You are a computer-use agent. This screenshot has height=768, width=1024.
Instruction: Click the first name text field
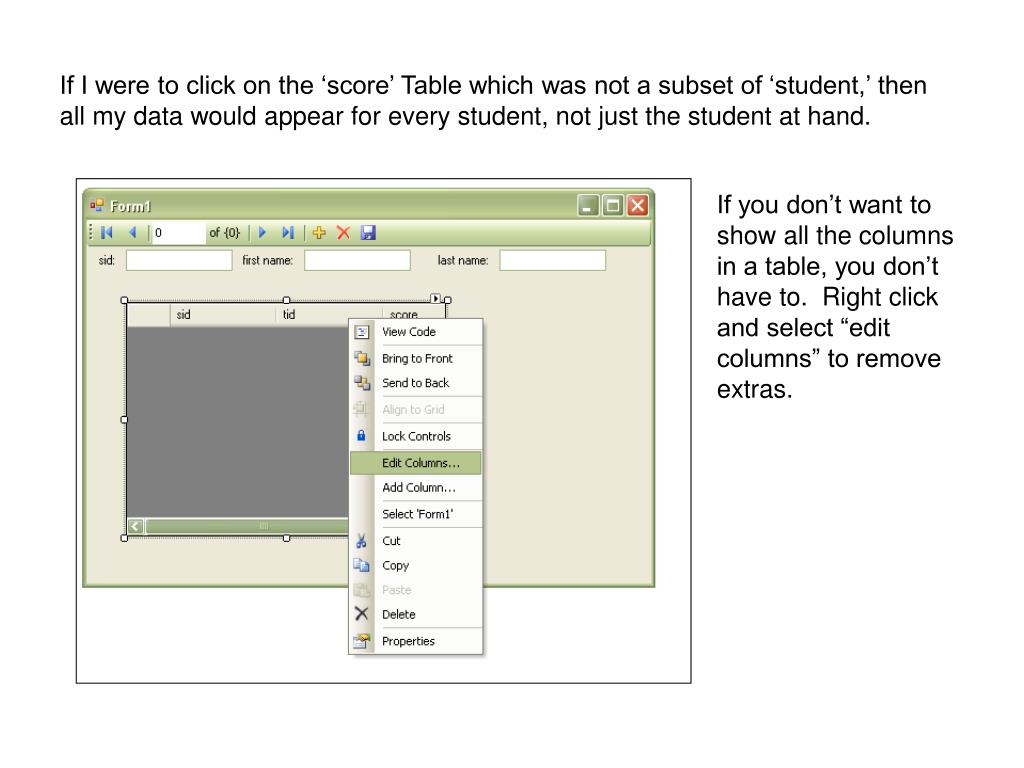pyautogui.click(x=357, y=260)
